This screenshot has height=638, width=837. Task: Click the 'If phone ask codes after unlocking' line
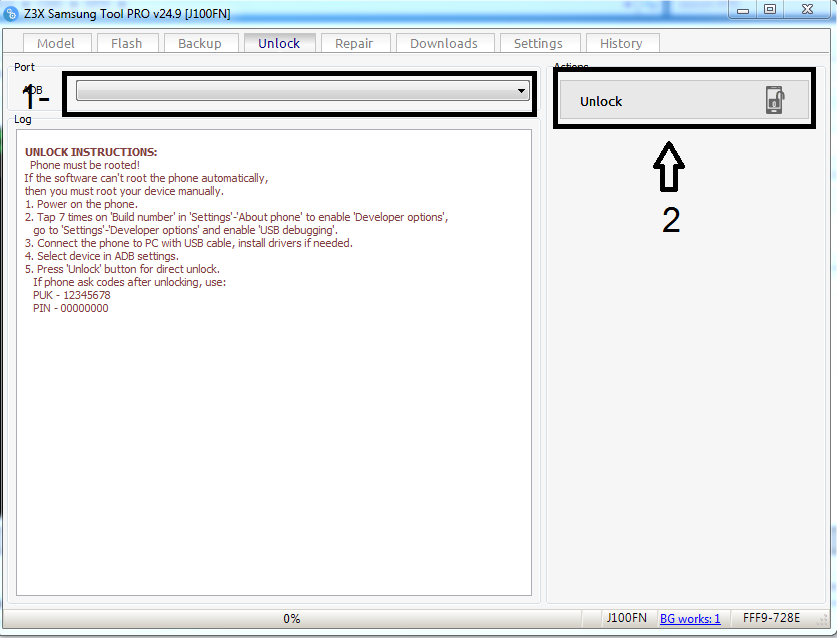coord(129,282)
